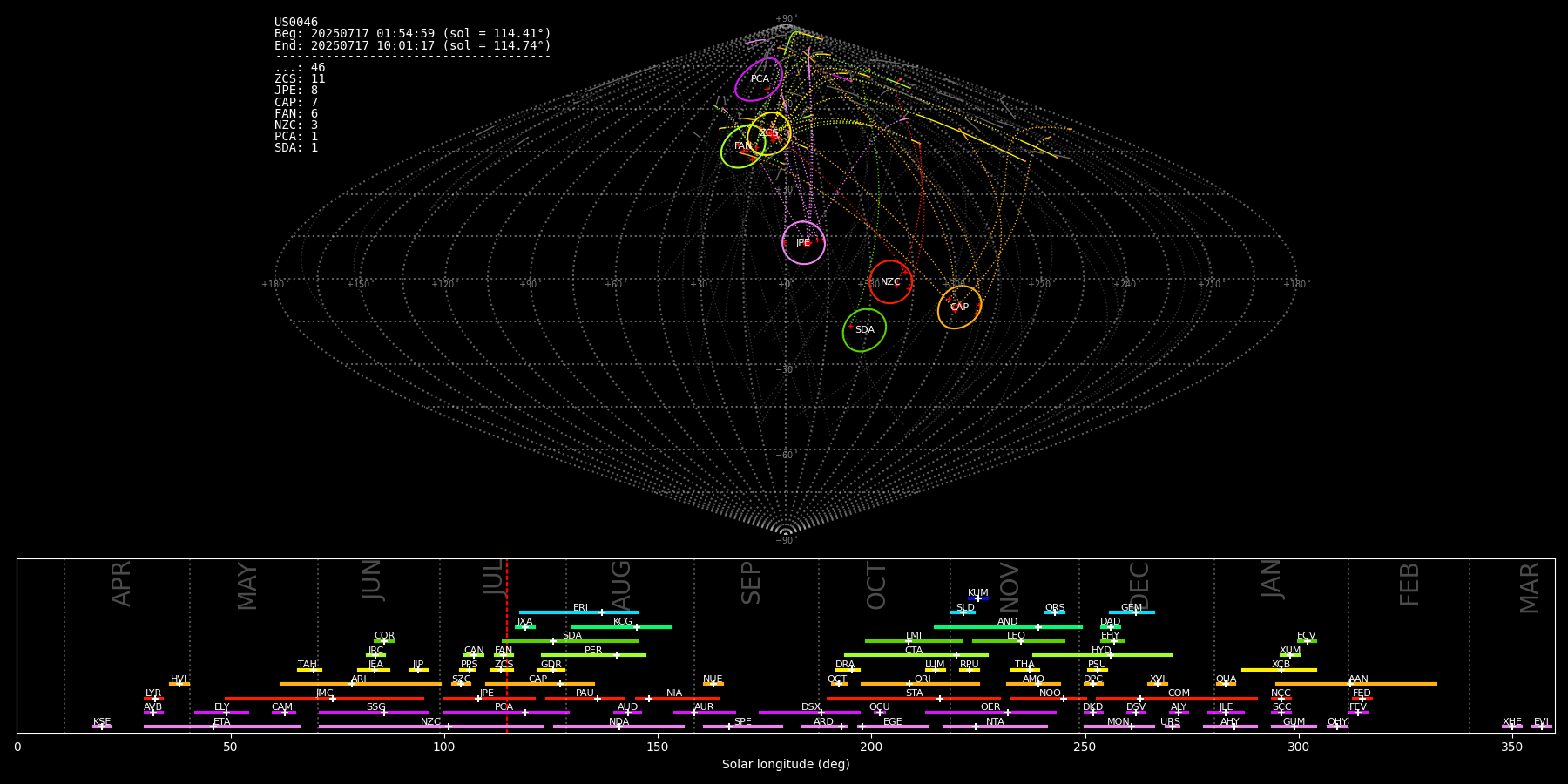Image resolution: width=1568 pixels, height=784 pixels.
Task: Click the LMI shower bar in the timeline
Action: point(914,641)
